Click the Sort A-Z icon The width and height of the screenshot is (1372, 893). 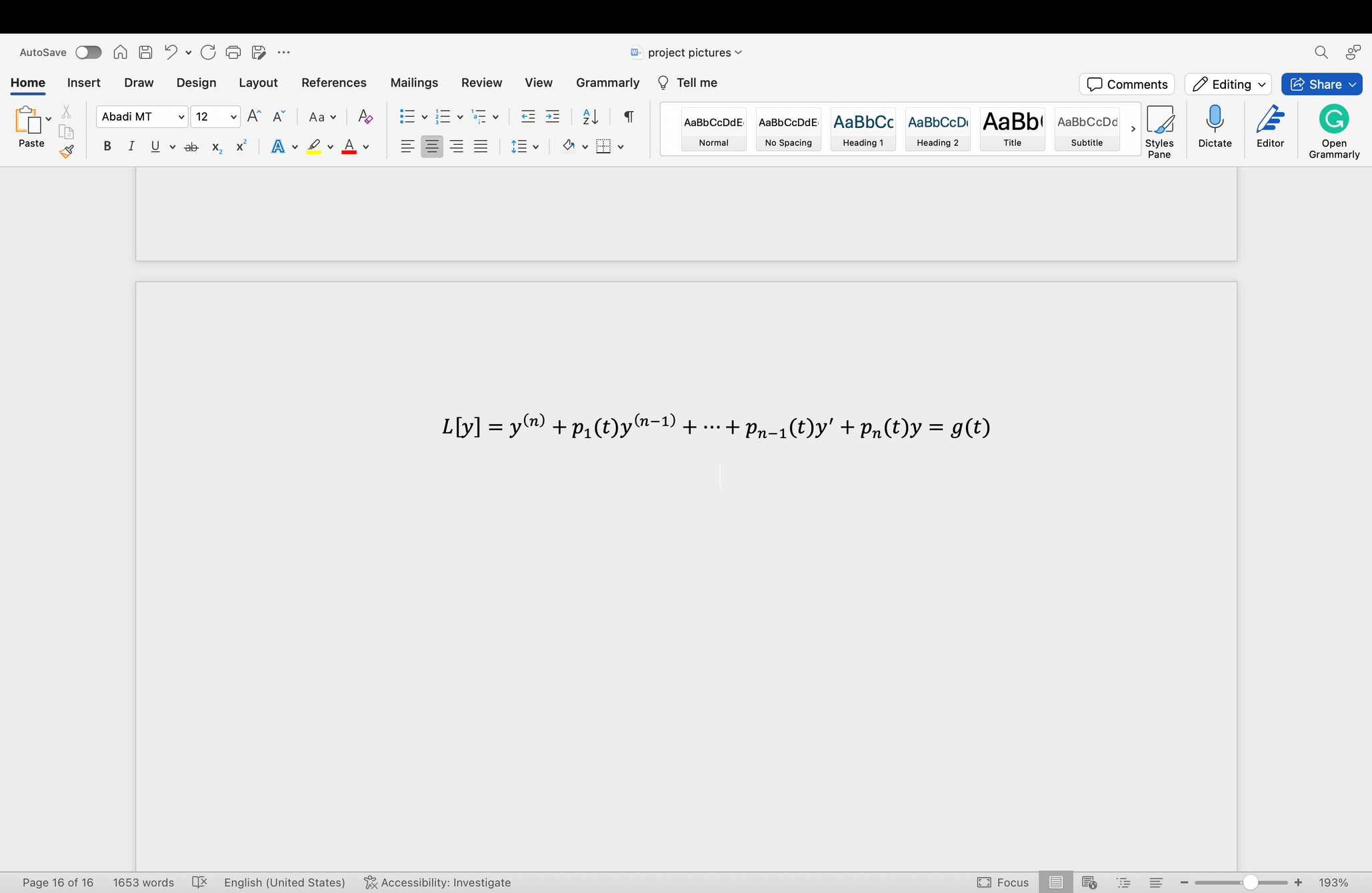coord(590,117)
